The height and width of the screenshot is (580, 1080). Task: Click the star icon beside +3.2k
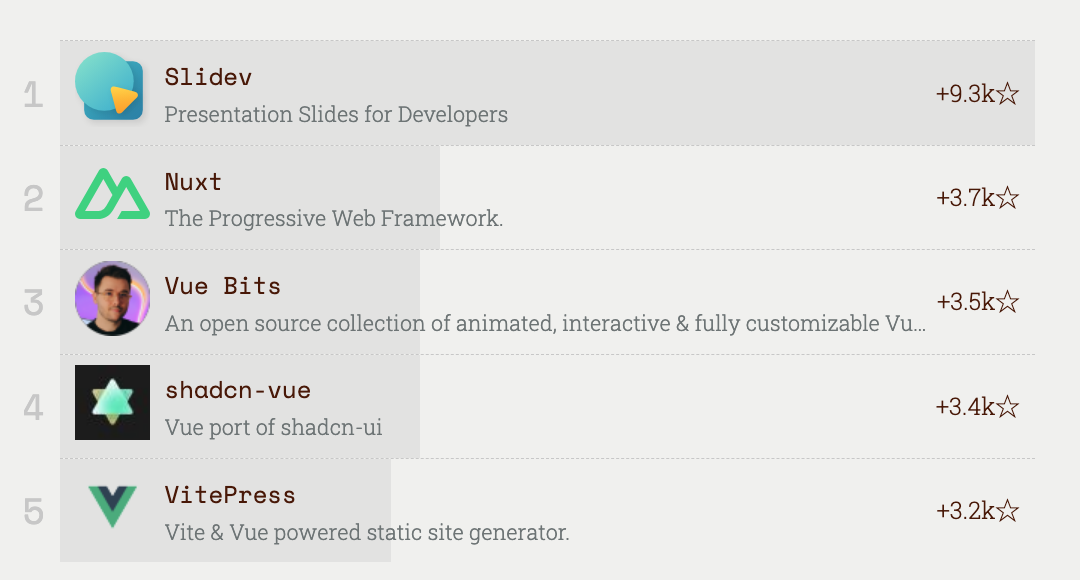(x=1008, y=512)
